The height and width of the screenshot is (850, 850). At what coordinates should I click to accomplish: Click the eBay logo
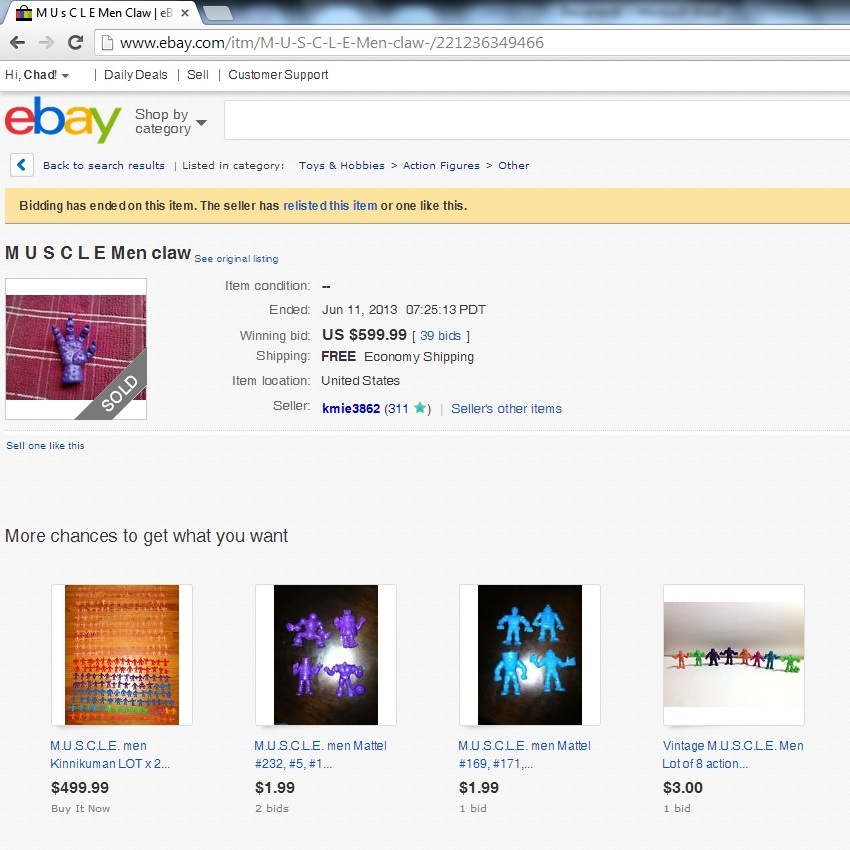click(63, 120)
